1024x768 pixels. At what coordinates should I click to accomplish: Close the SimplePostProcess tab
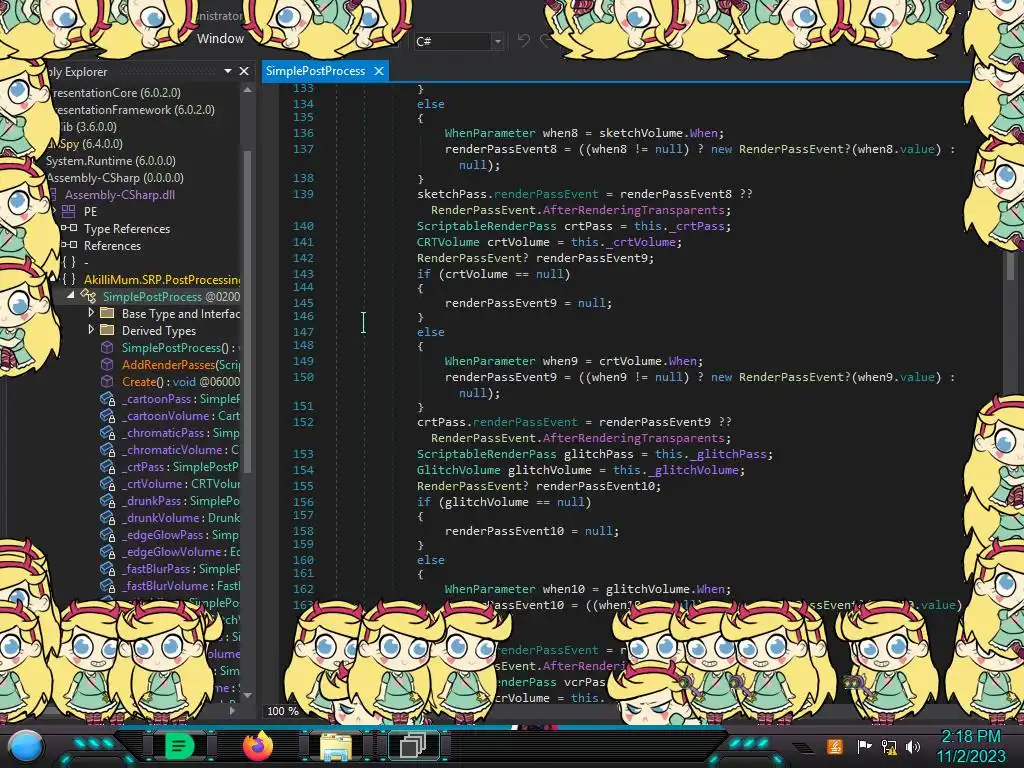click(379, 71)
